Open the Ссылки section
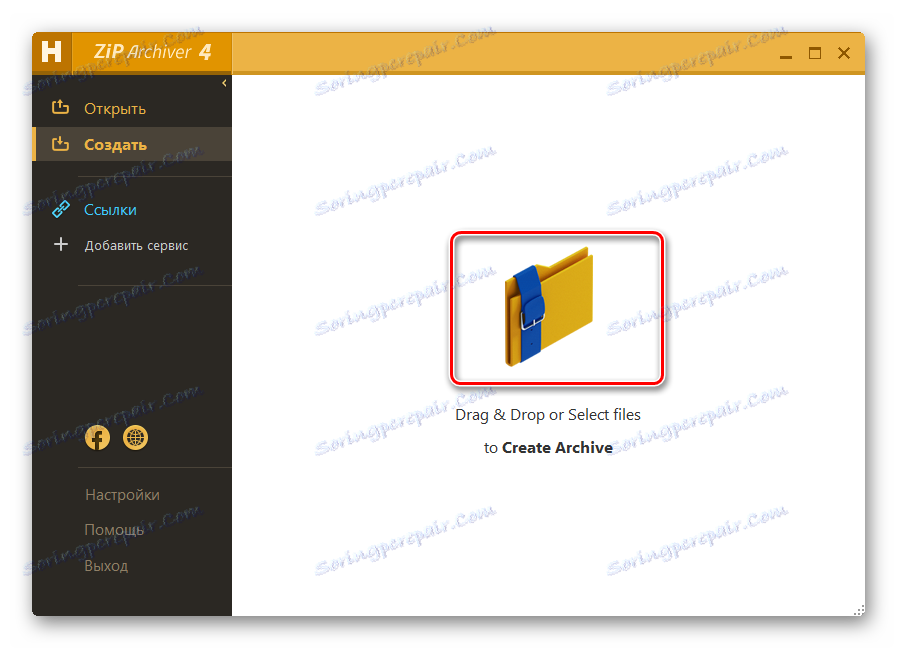The height and width of the screenshot is (649, 898). click(x=110, y=210)
